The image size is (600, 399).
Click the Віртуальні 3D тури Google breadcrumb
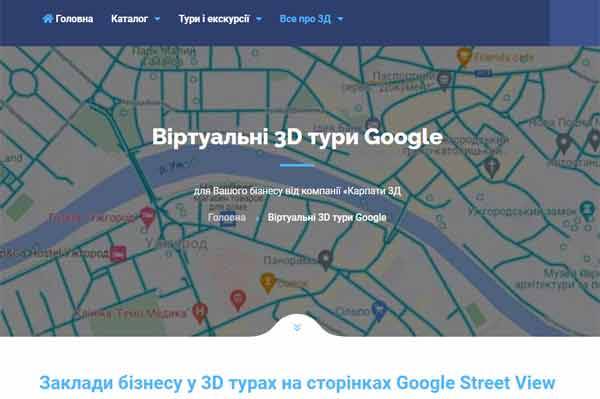click(x=327, y=217)
